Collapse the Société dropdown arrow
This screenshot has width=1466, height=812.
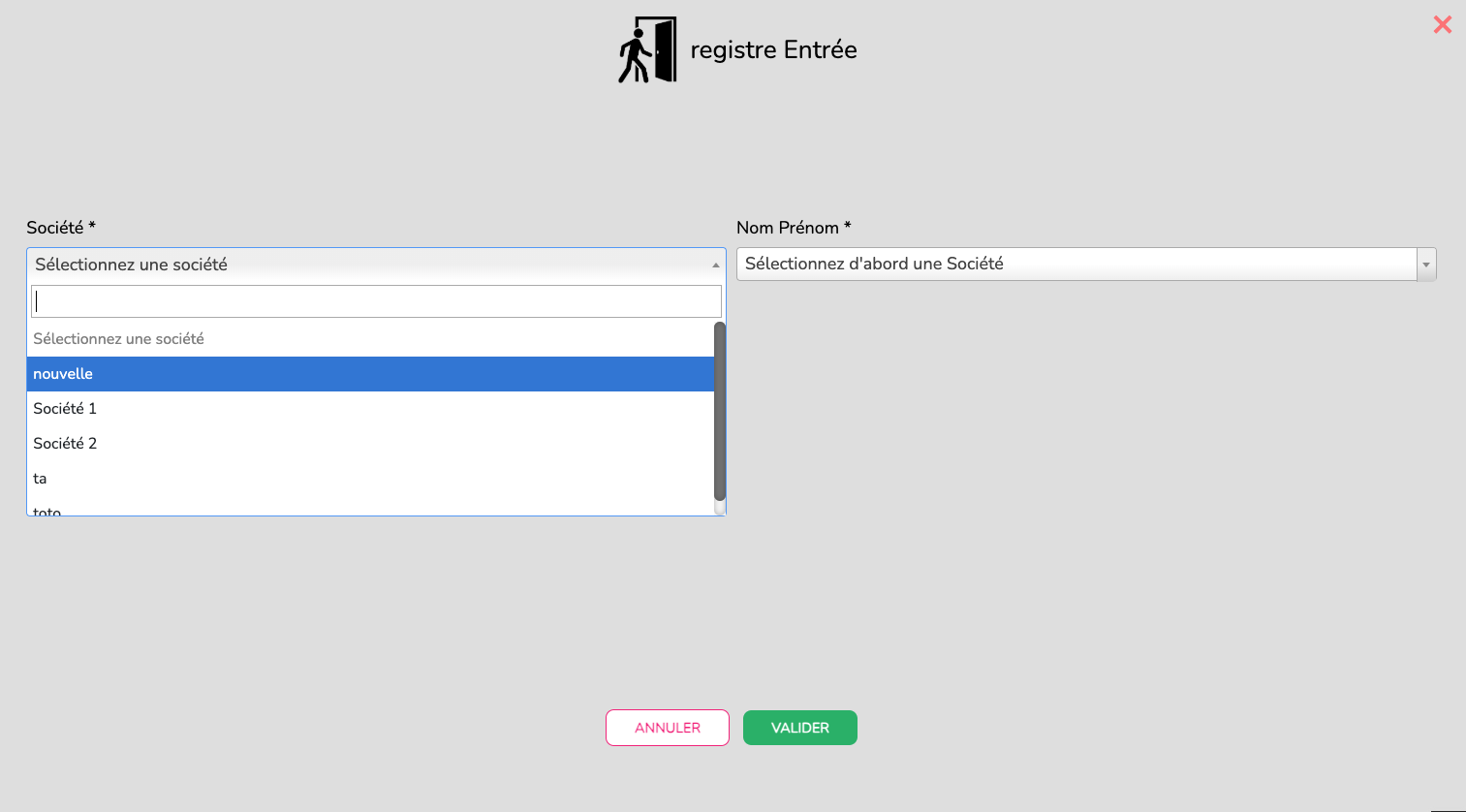pyautogui.click(x=716, y=265)
